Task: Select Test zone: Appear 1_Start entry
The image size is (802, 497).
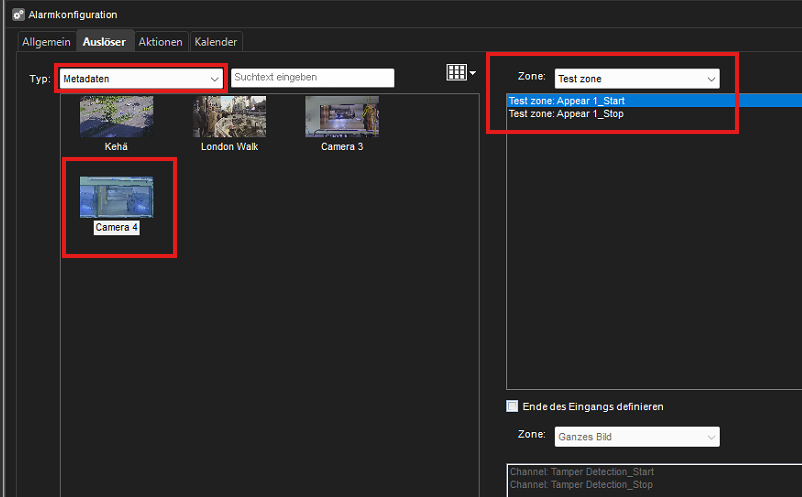Action: click(x=654, y=101)
